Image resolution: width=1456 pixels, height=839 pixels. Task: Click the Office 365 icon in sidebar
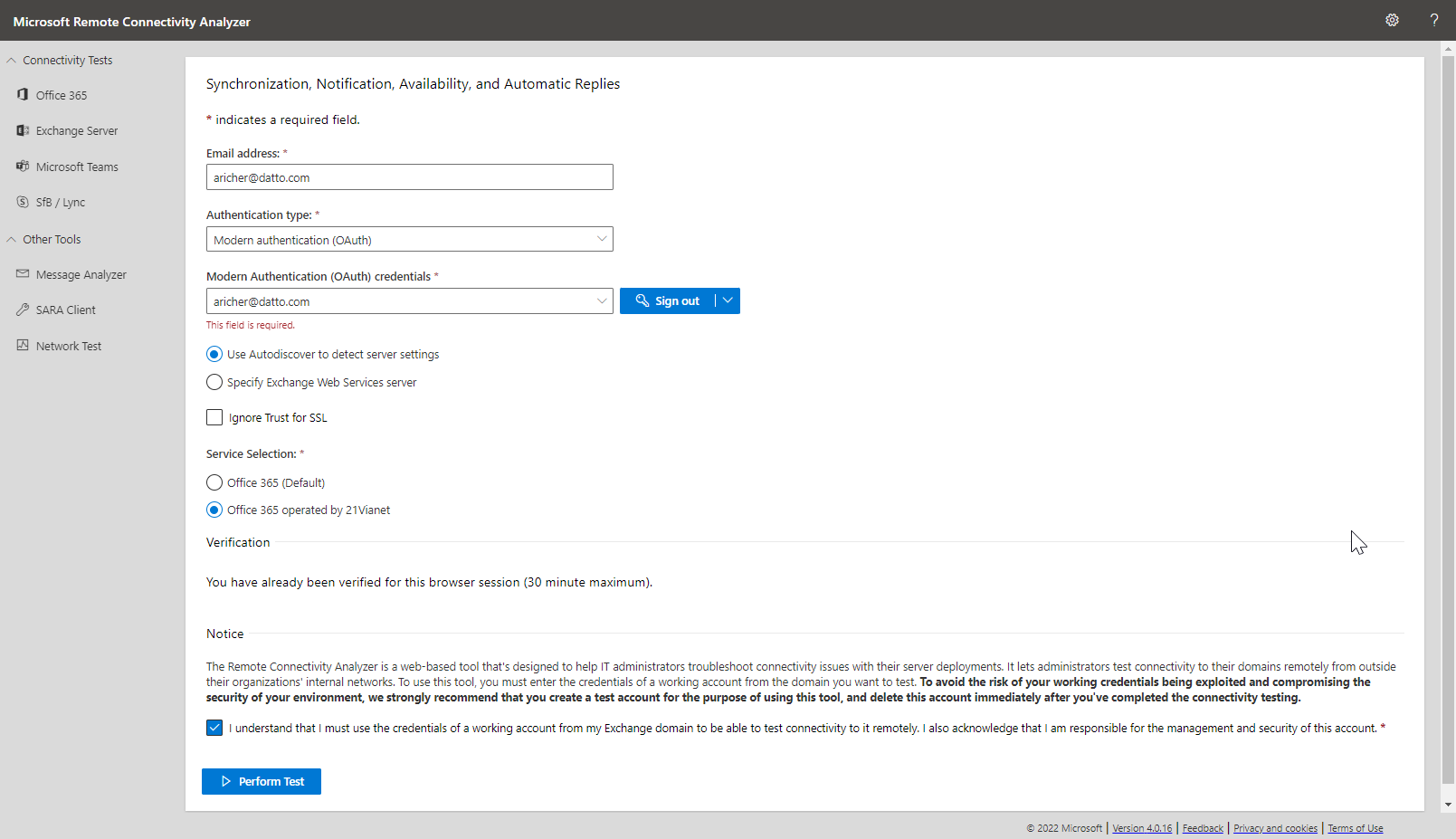click(23, 95)
